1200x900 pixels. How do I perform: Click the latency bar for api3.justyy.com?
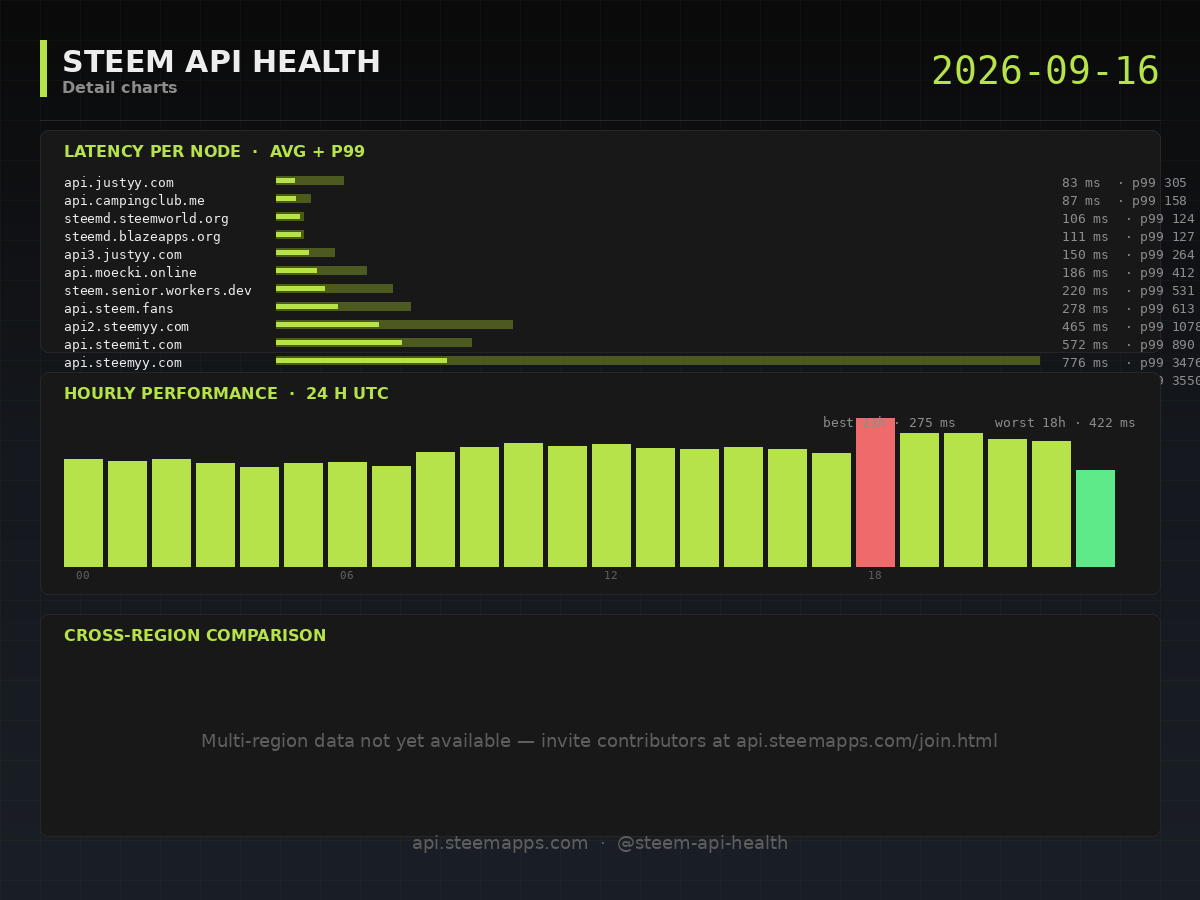click(305, 253)
